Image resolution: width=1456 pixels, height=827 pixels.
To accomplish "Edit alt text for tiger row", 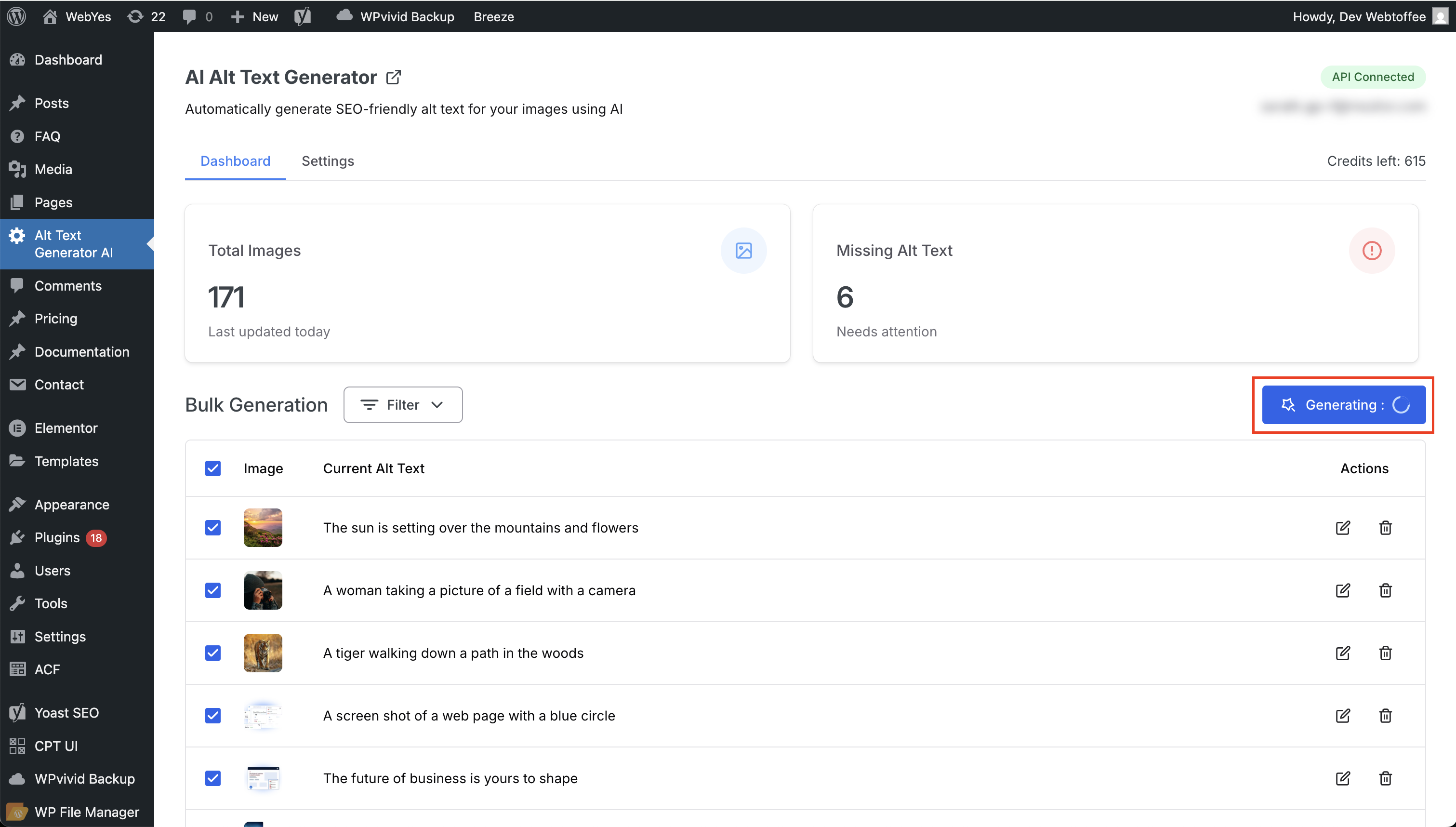I will point(1343,653).
